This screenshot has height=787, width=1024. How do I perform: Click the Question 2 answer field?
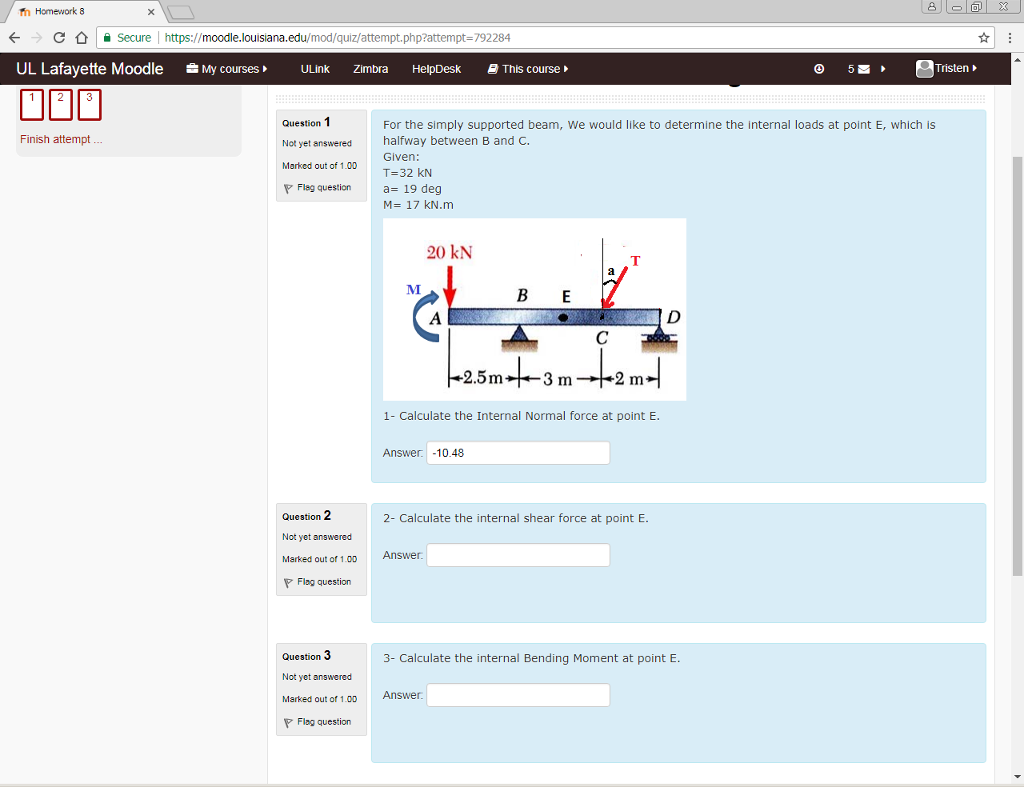(x=518, y=555)
